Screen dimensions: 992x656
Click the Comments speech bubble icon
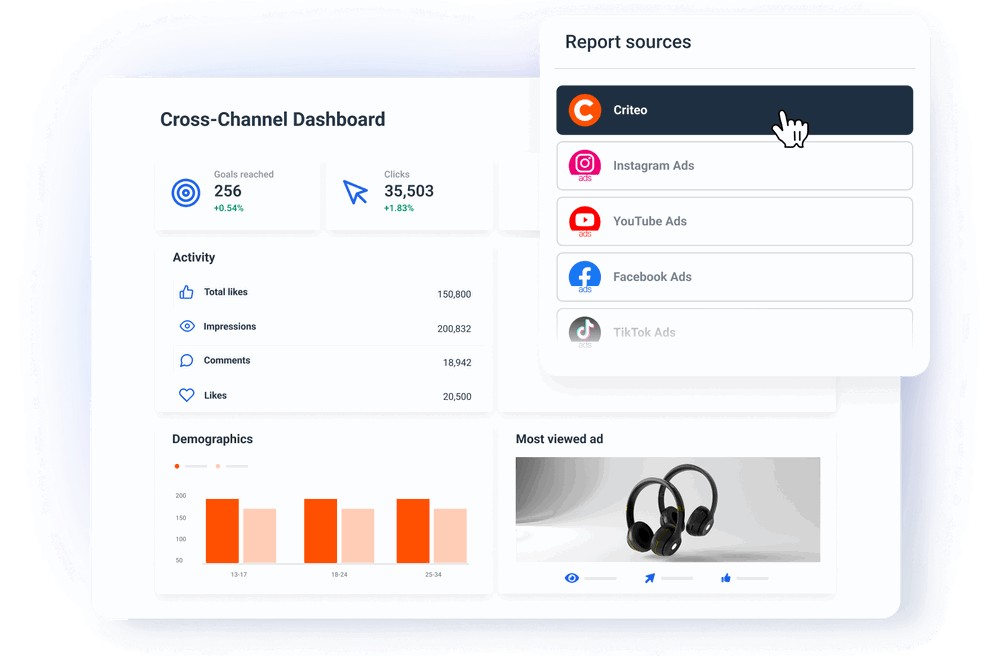pyautogui.click(x=187, y=360)
